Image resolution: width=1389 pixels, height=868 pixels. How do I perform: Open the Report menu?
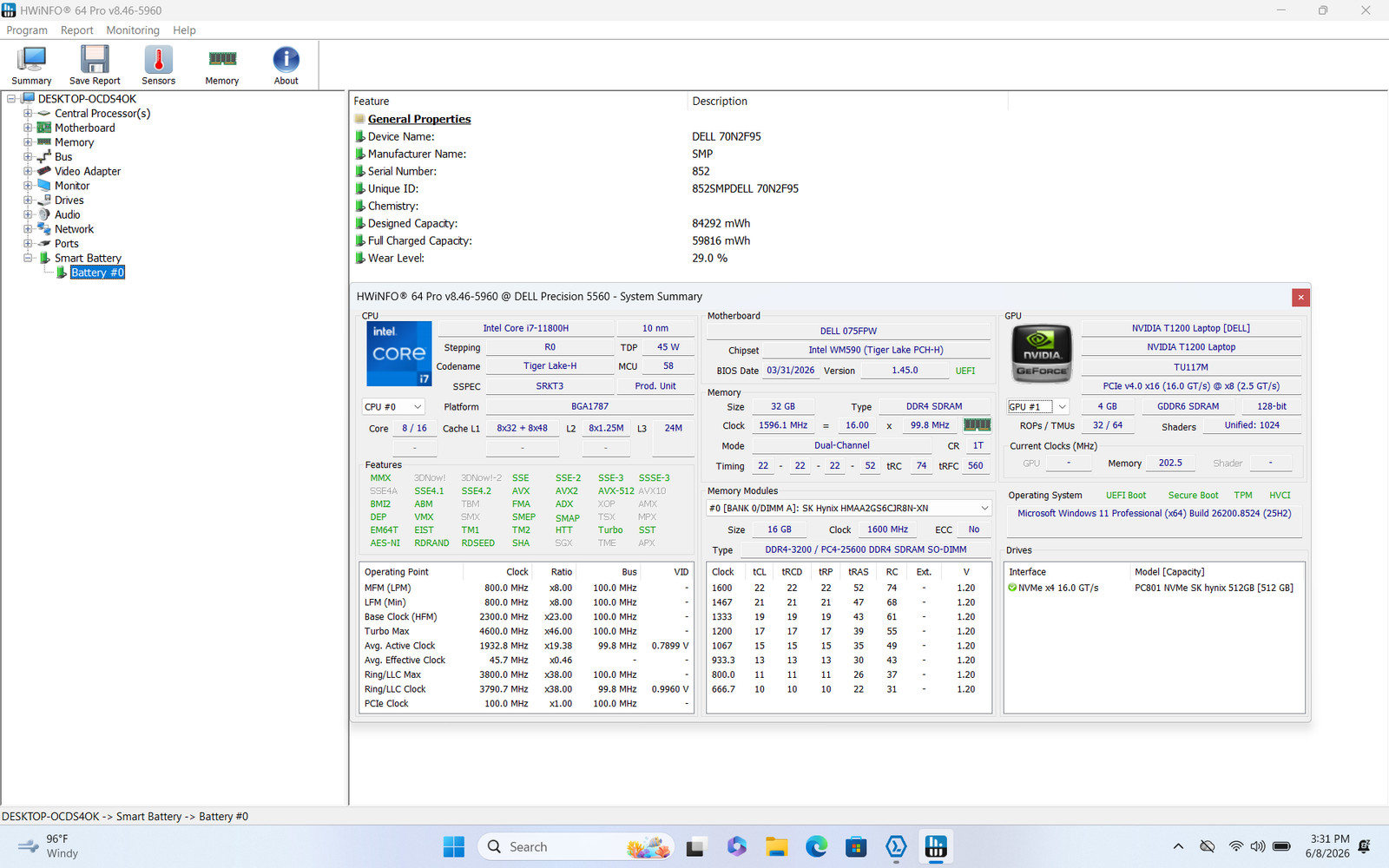(x=76, y=30)
